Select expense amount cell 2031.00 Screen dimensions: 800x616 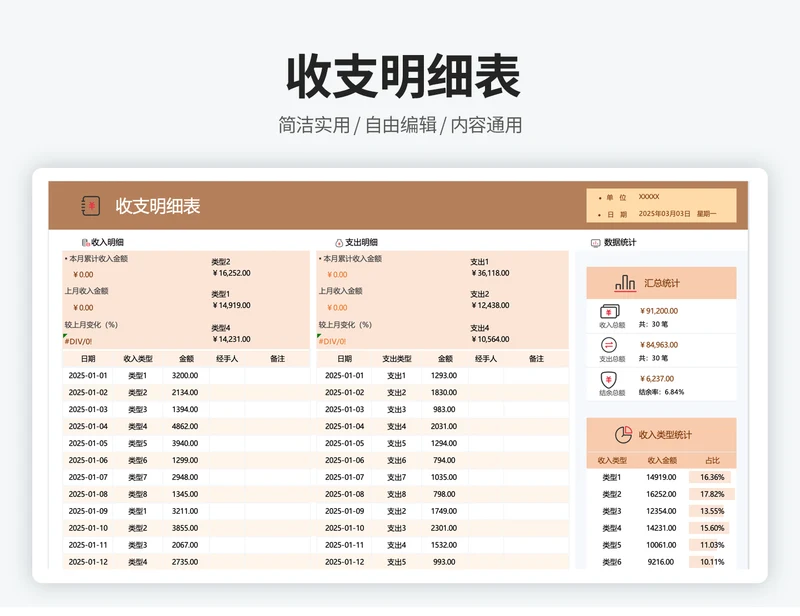coord(444,426)
